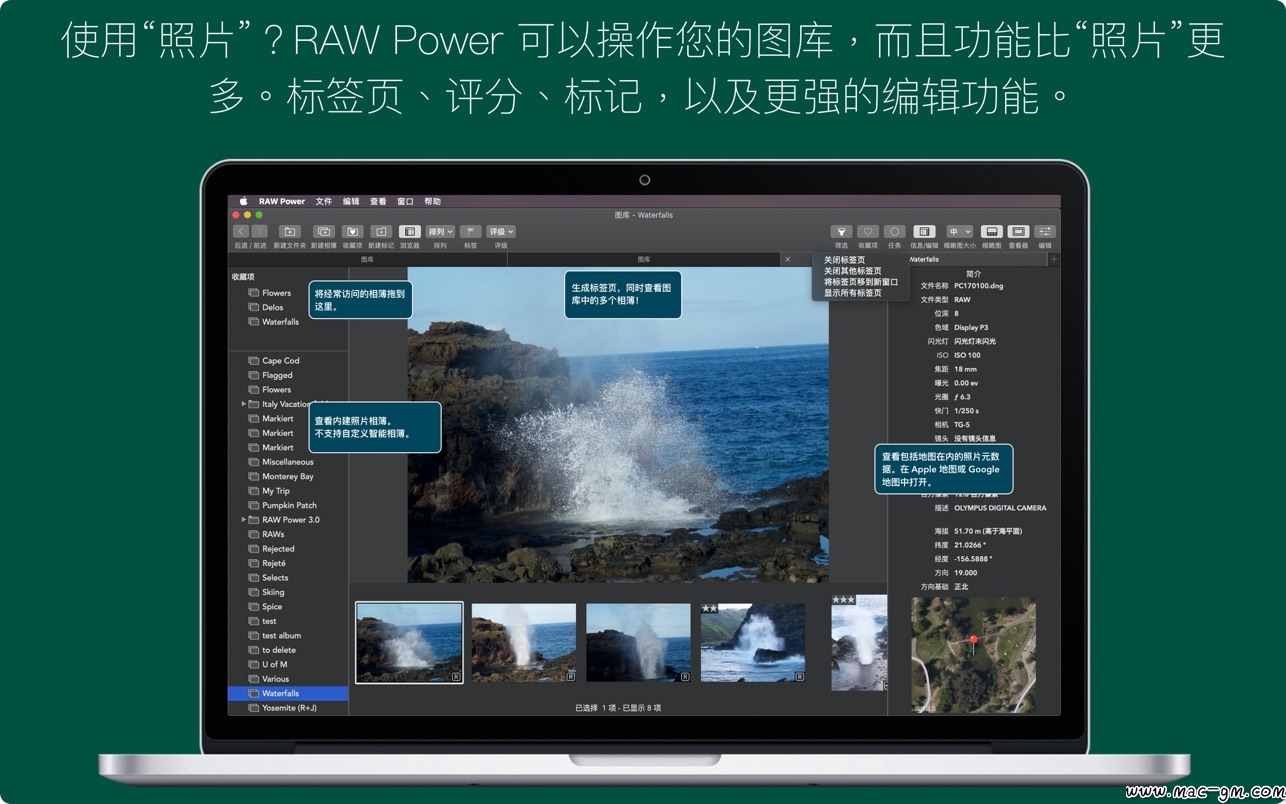Select the second waterfall thumbnail in filmstrip

[524, 642]
